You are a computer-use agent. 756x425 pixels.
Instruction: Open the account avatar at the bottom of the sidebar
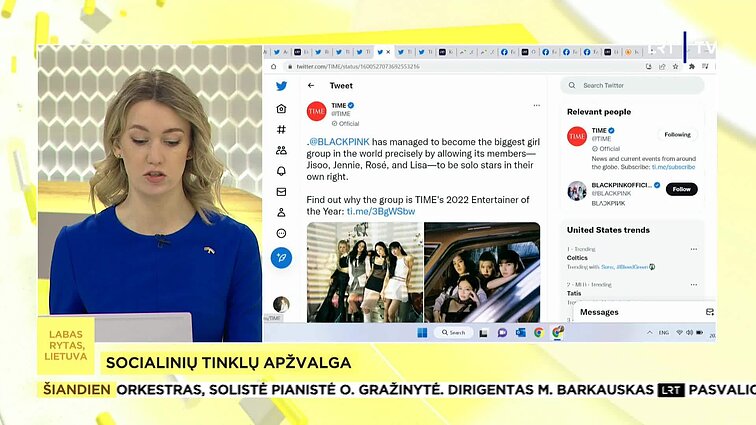(281, 304)
